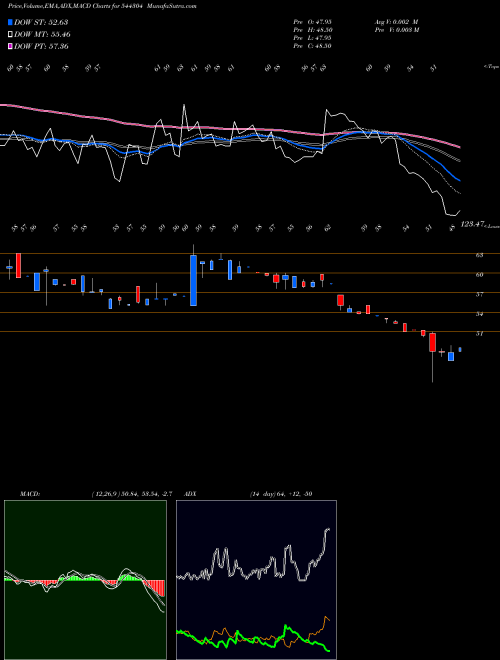Screen dimensions: 500x660
Task: Click the ADX '(14 day) 64, +12, -50' values
Action: 281,494
